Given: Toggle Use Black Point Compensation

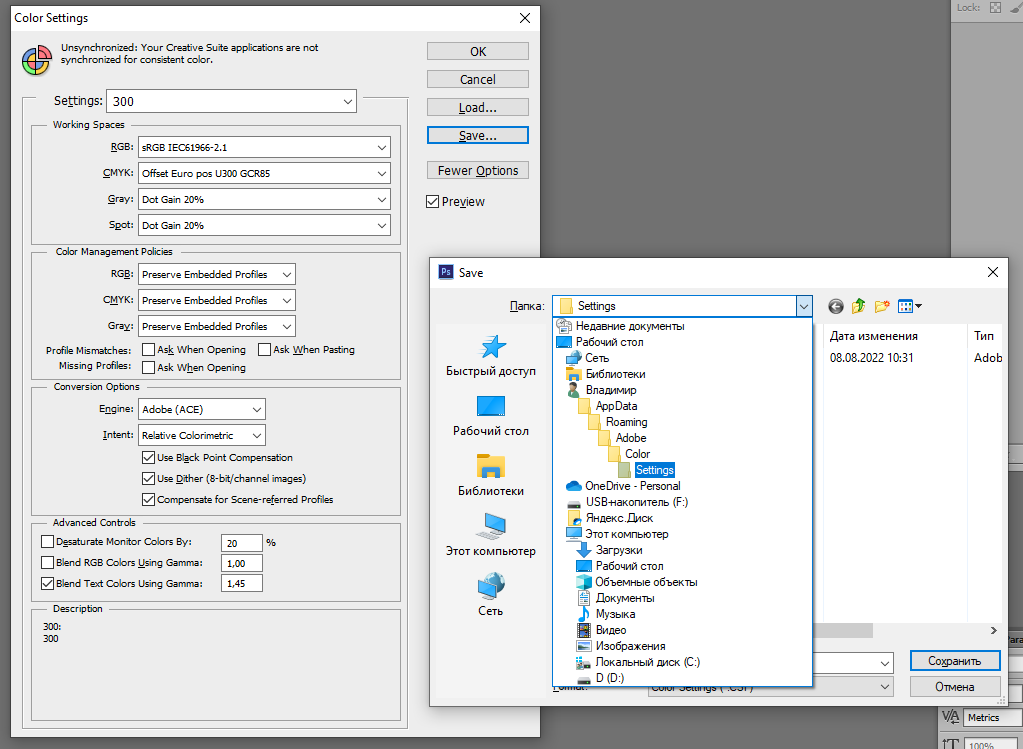Looking at the screenshot, I should [x=148, y=457].
